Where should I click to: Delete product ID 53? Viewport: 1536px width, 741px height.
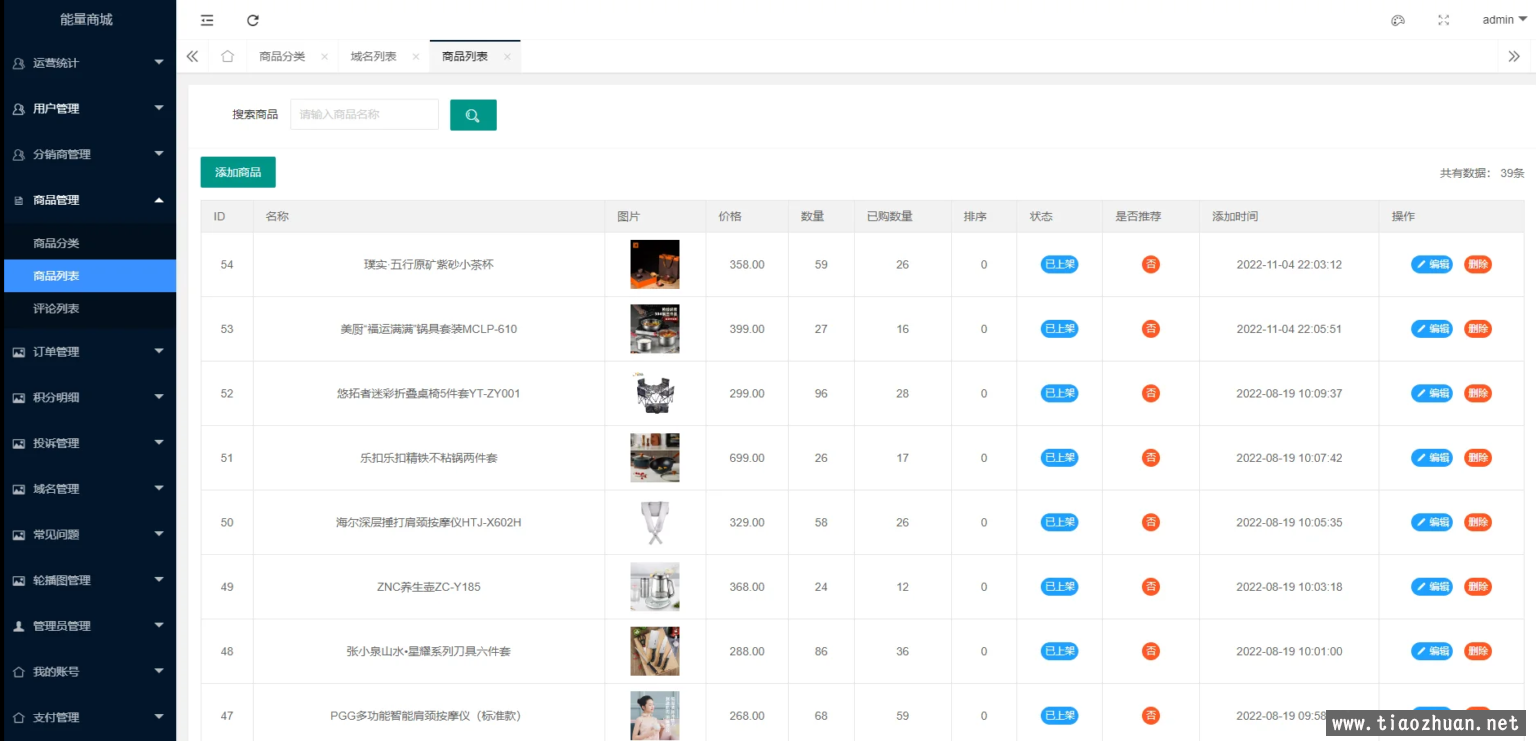tap(1478, 329)
